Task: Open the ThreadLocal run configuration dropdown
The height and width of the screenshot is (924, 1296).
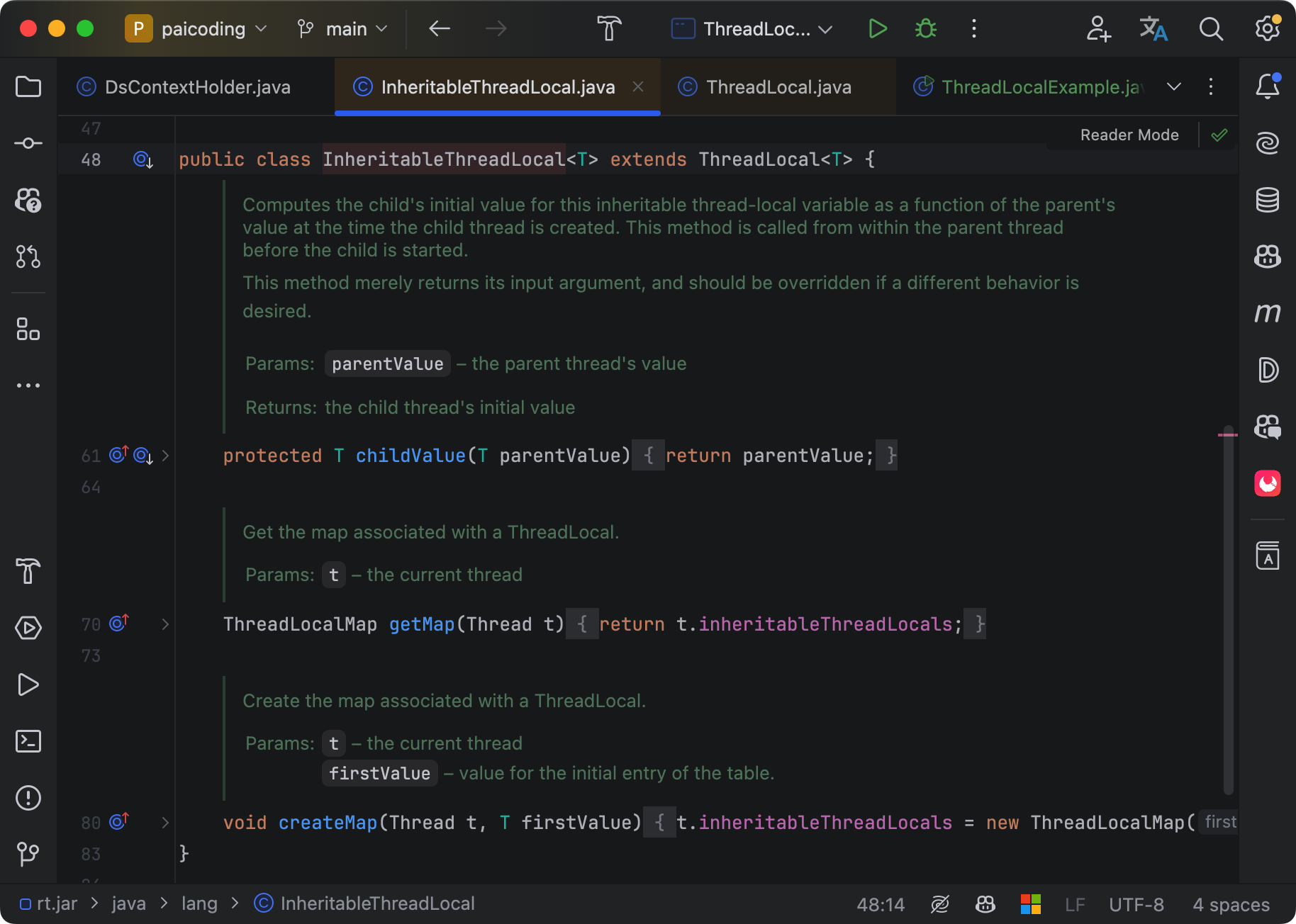Action: click(752, 29)
